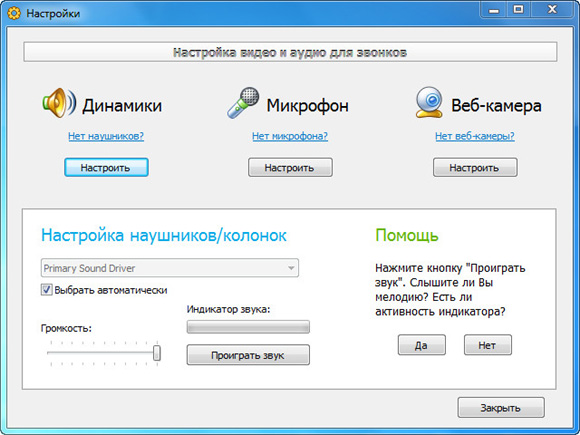The height and width of the screenshot is (435, 580).
Task: Click the Громкость slider handle
Action: (x=157, y=353)
